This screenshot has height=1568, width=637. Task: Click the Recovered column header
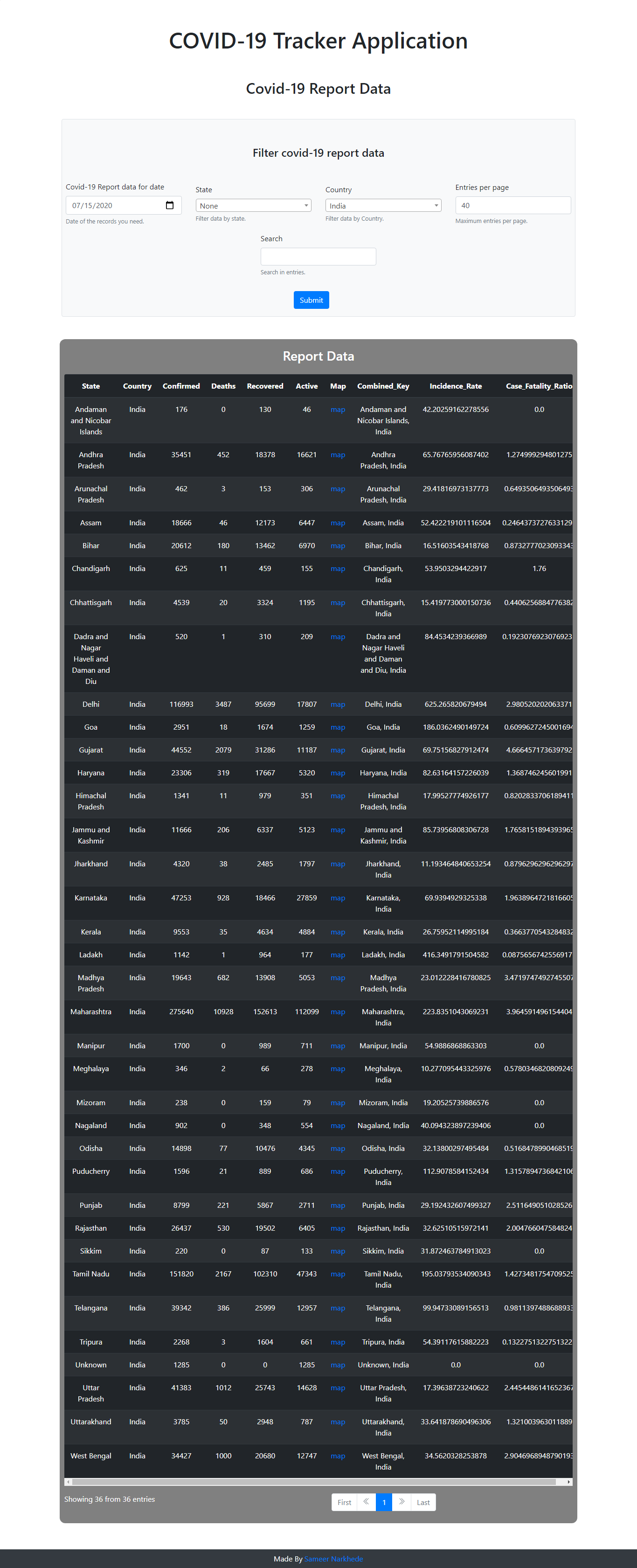pyautogui.click(x=265, y=386)
